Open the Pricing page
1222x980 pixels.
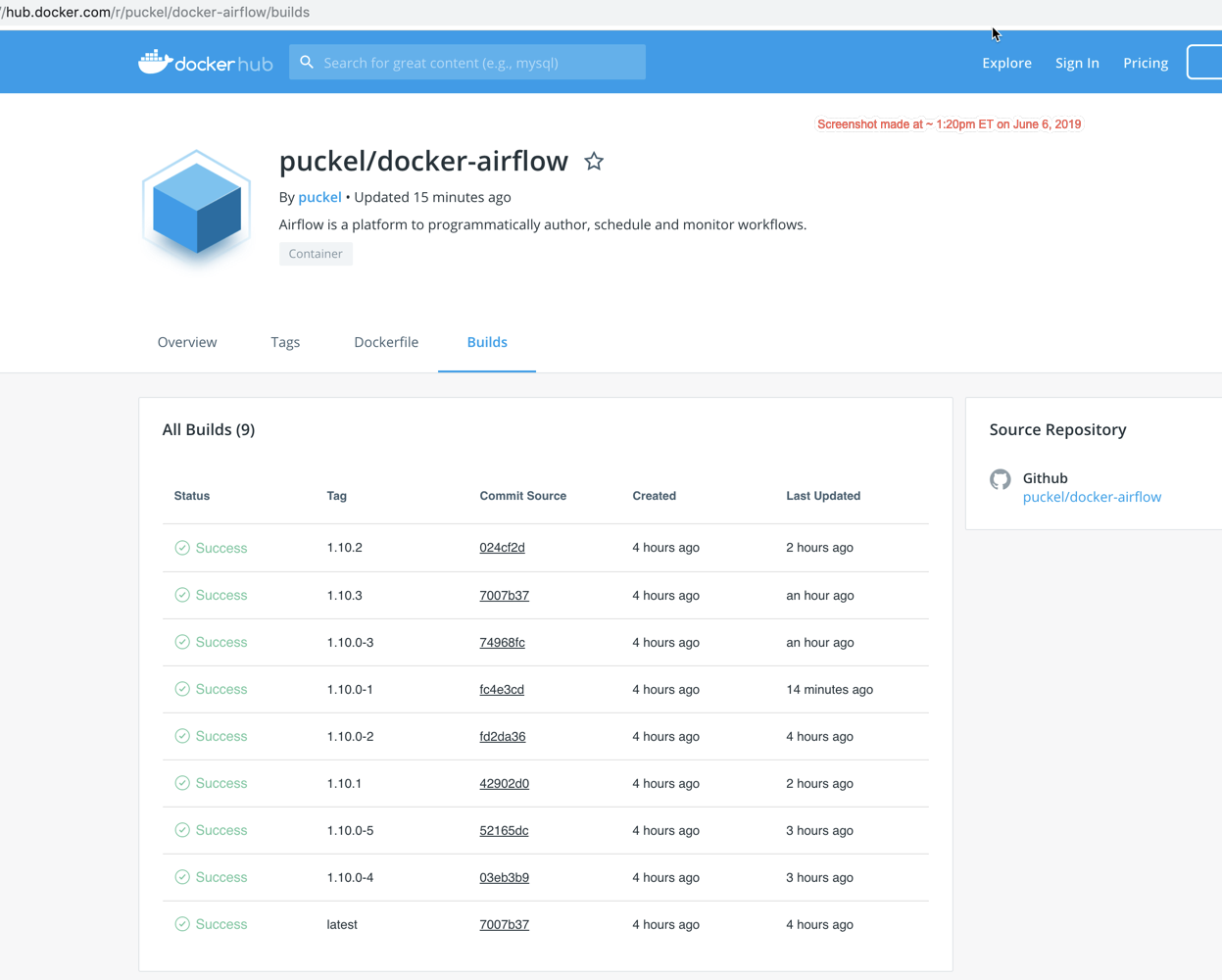[1146, 63]
